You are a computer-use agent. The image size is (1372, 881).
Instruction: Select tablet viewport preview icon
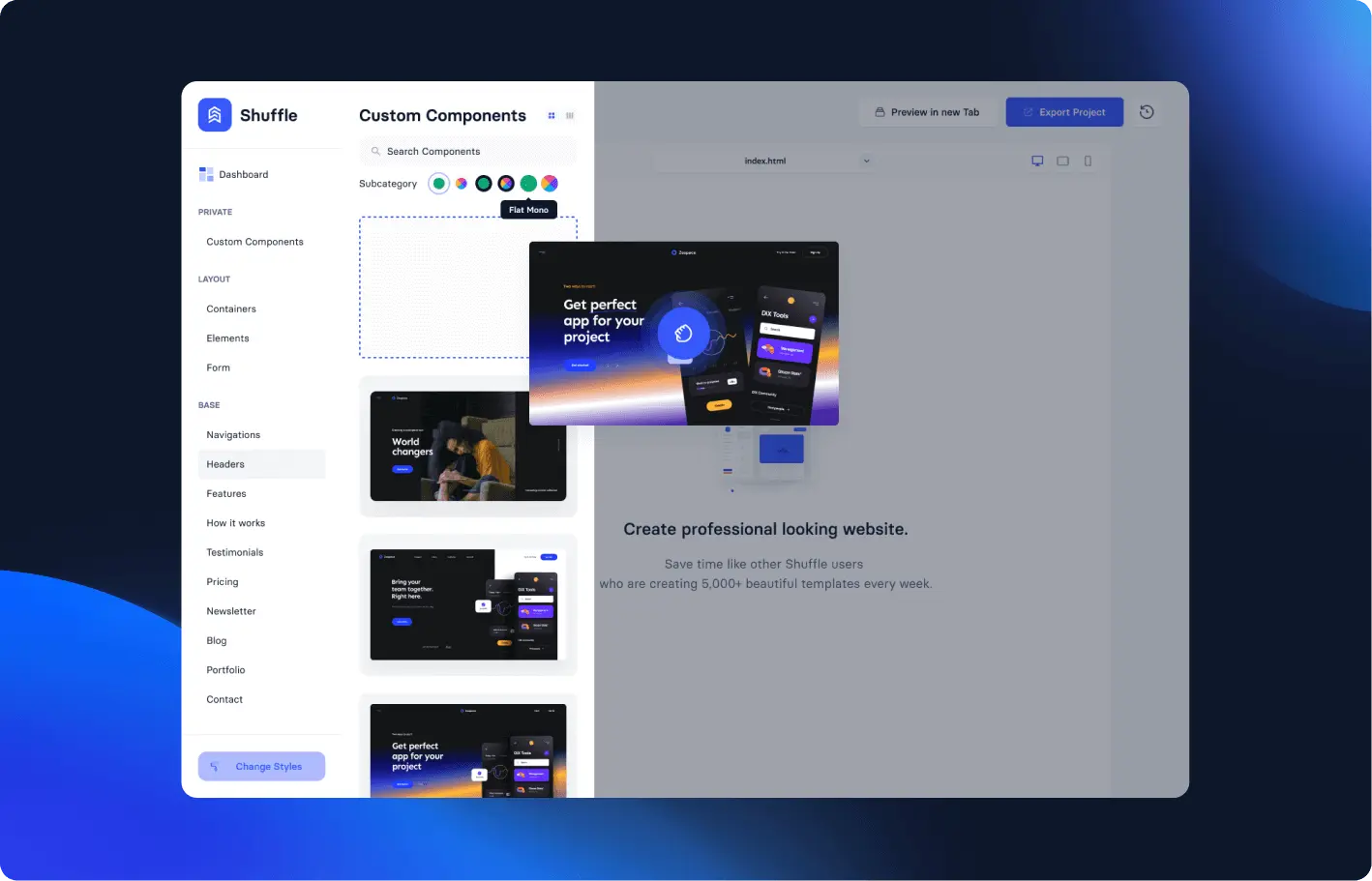(1062, 162)
